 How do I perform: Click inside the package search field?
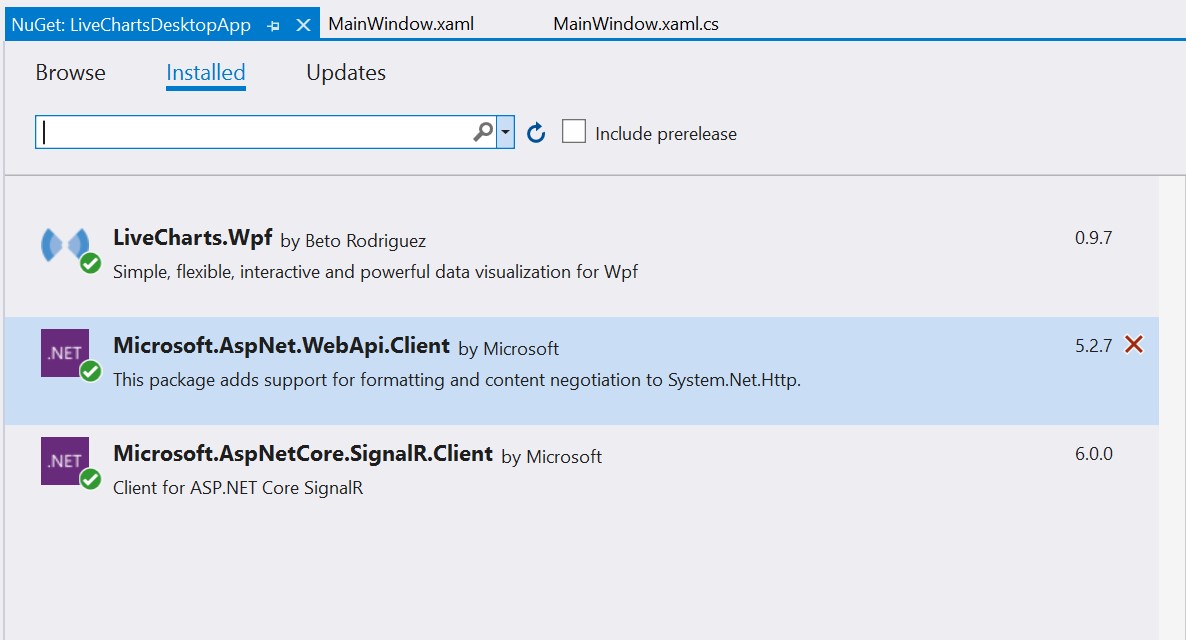[255, 133]
